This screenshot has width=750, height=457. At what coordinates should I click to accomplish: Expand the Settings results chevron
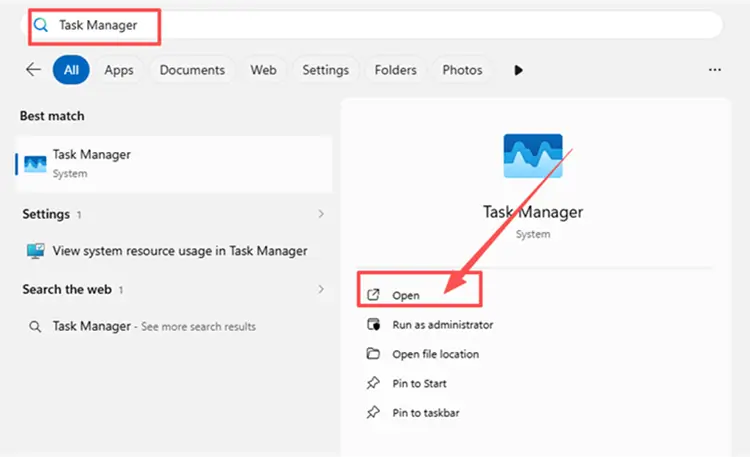click(x=321, y=214)
